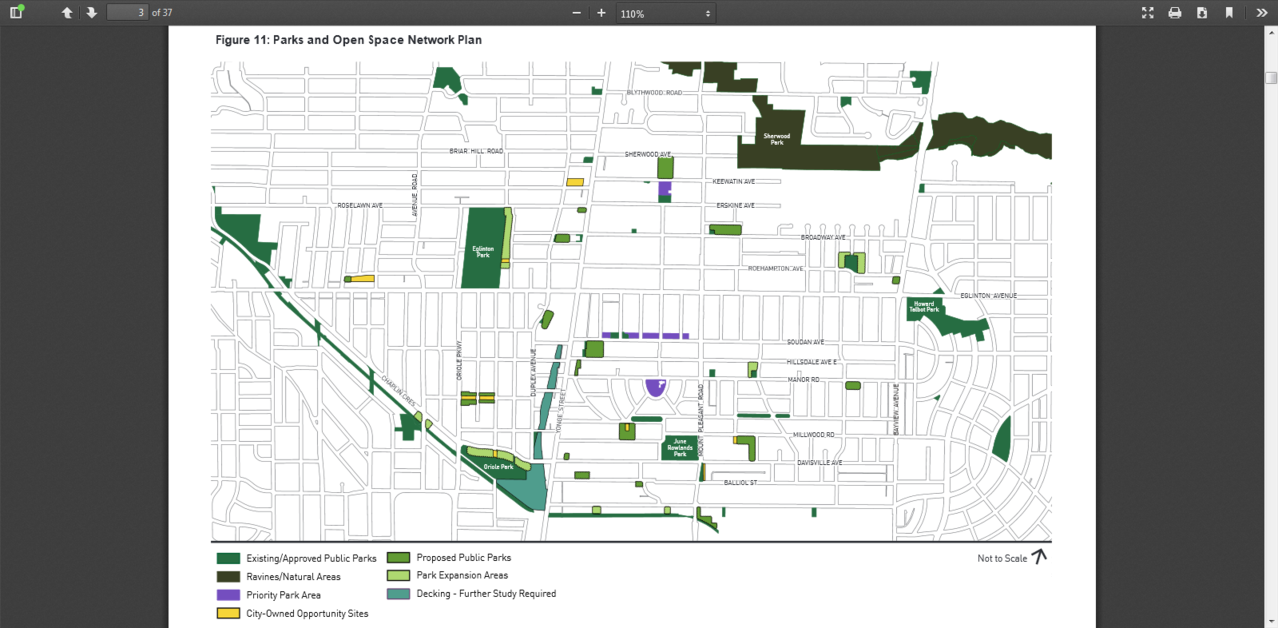Toggle the sidebar panel open
The width and height of the screenshot is (1278, 628).
[x=16, y=13]
